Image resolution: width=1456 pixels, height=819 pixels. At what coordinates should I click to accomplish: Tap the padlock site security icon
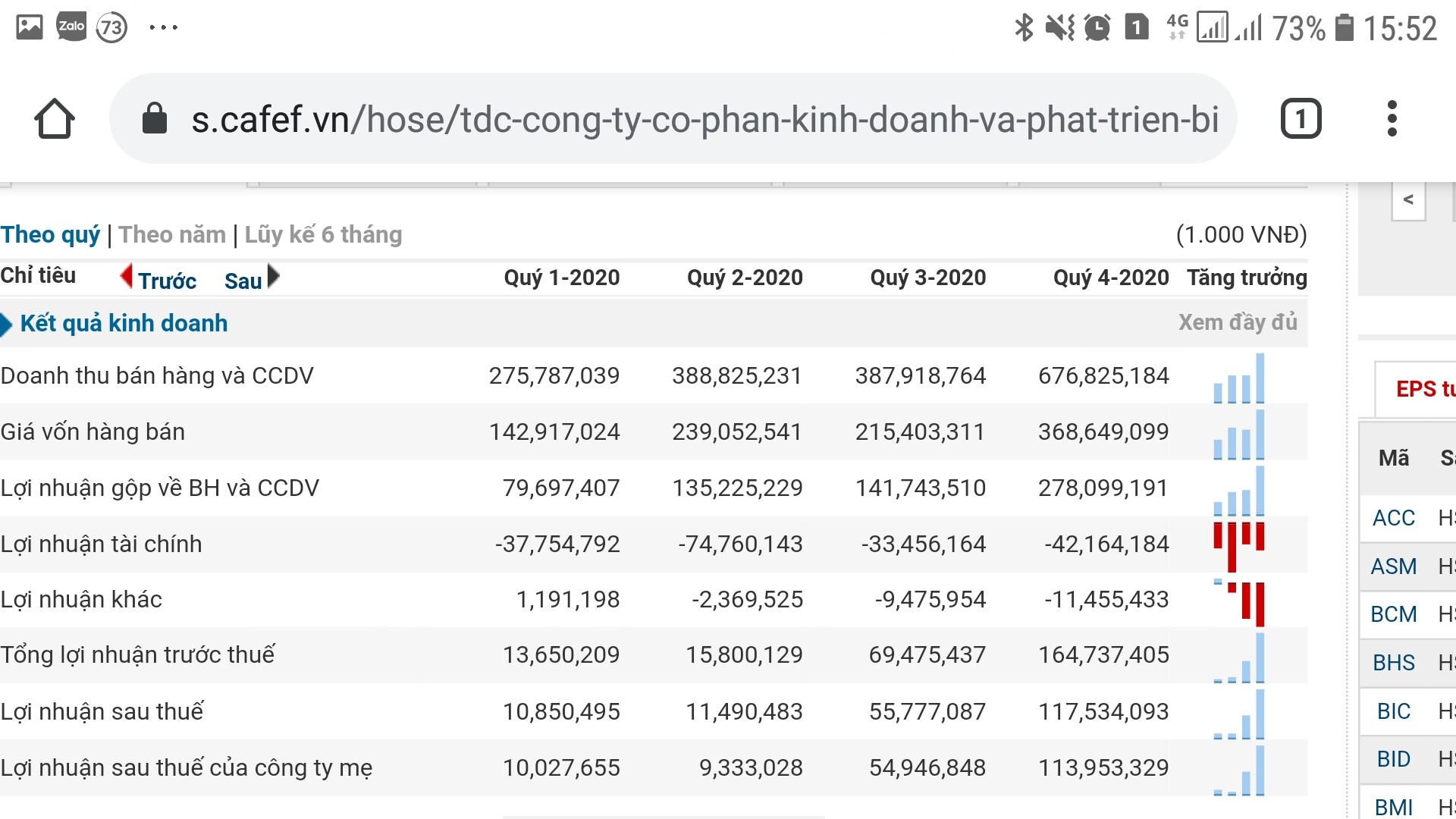[155, 119]
